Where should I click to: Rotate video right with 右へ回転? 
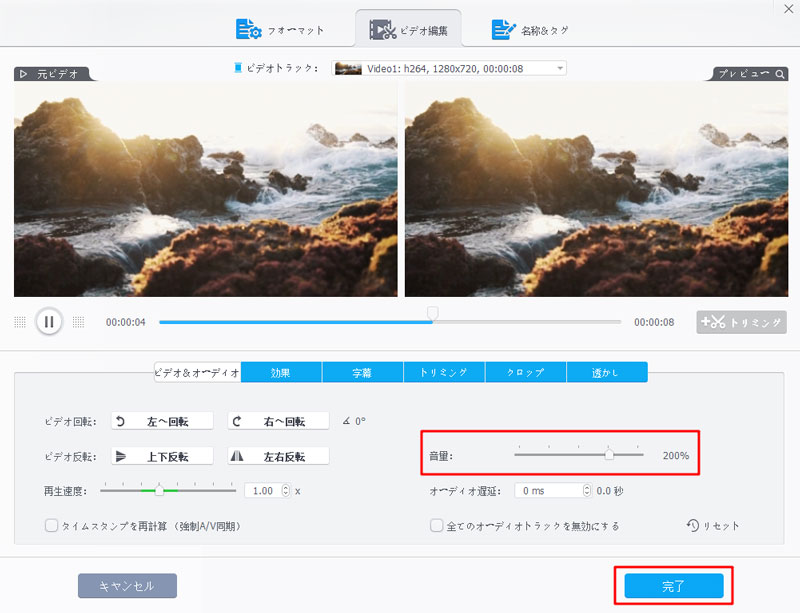click(278, 421)
